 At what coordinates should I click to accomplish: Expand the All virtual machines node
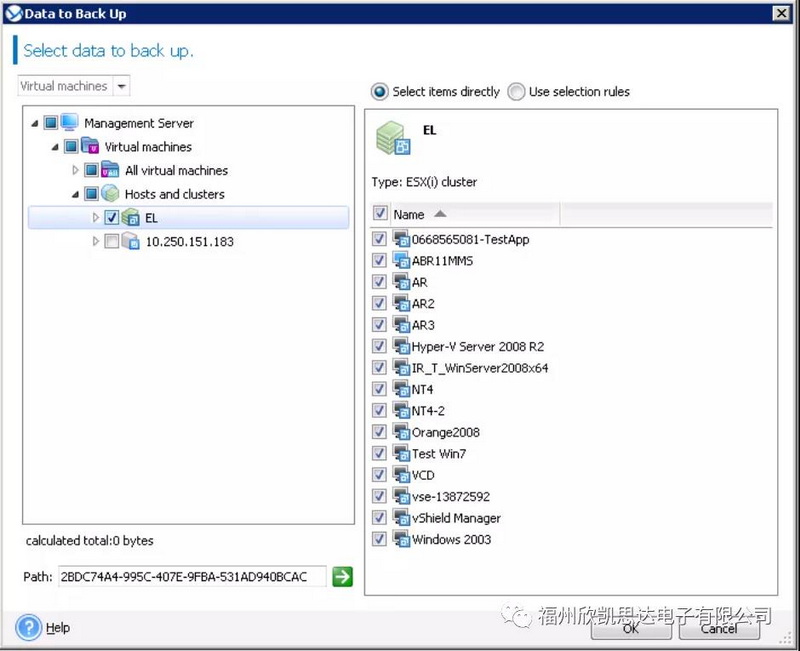tap(76, 171)
